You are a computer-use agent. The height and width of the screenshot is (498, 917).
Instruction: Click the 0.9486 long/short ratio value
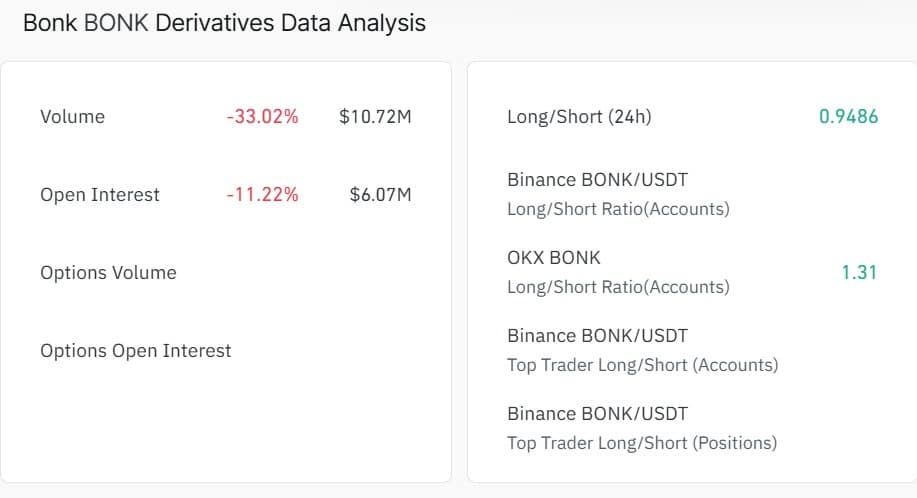point(848,117)
